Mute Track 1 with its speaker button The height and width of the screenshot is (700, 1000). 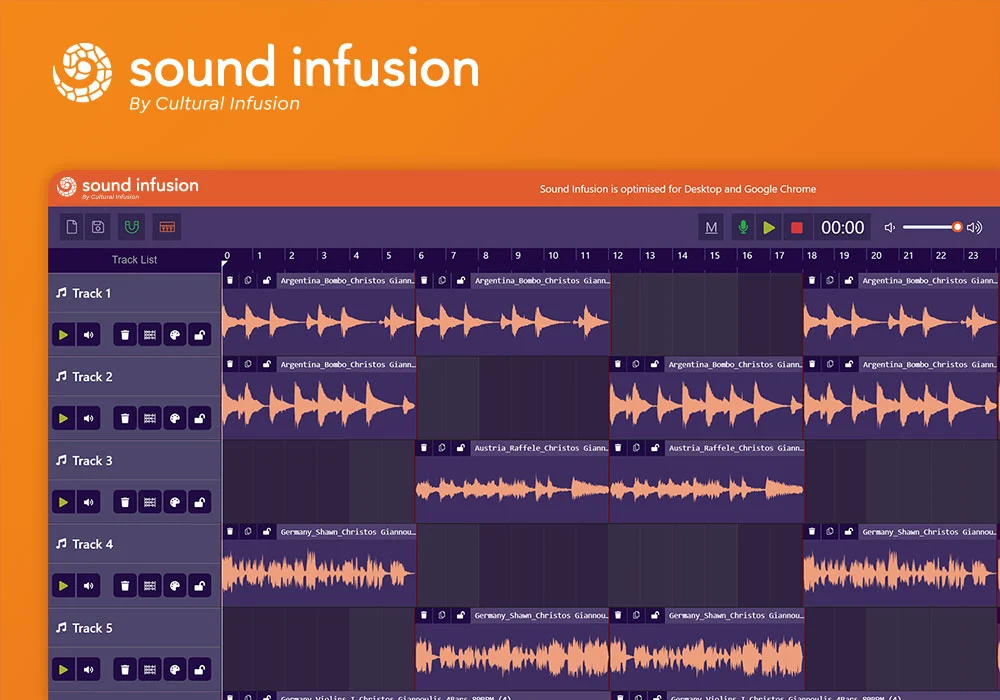pyautogui.click(x=89, y=335)
